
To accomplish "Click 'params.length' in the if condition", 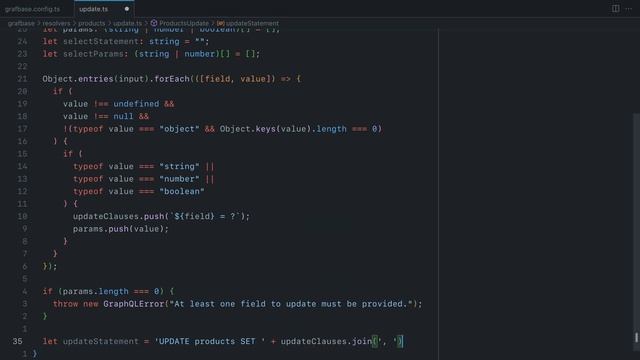I will click(x=96, y=291).
